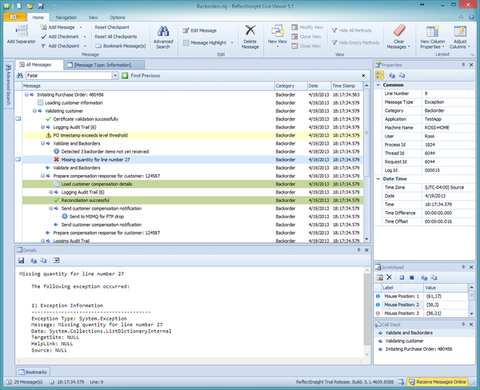Click Find Previous green arrow icon
Screen dimensions: 480x390
[x=125, y=76]
